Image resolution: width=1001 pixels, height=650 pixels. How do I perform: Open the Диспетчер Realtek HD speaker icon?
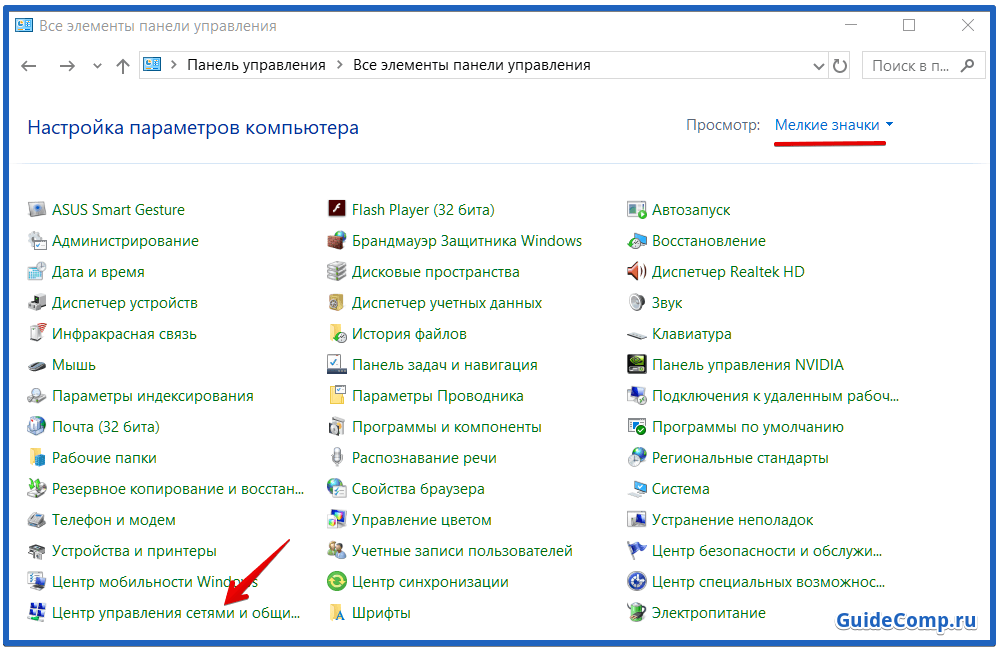[x=637, y=271]
